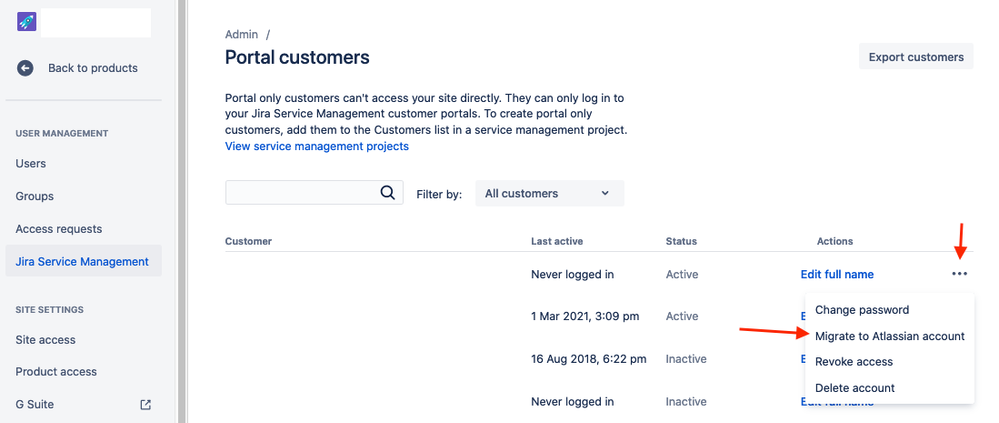Choose Migrate to Atlassian account

pyautogui.click(x=889, y=336)
